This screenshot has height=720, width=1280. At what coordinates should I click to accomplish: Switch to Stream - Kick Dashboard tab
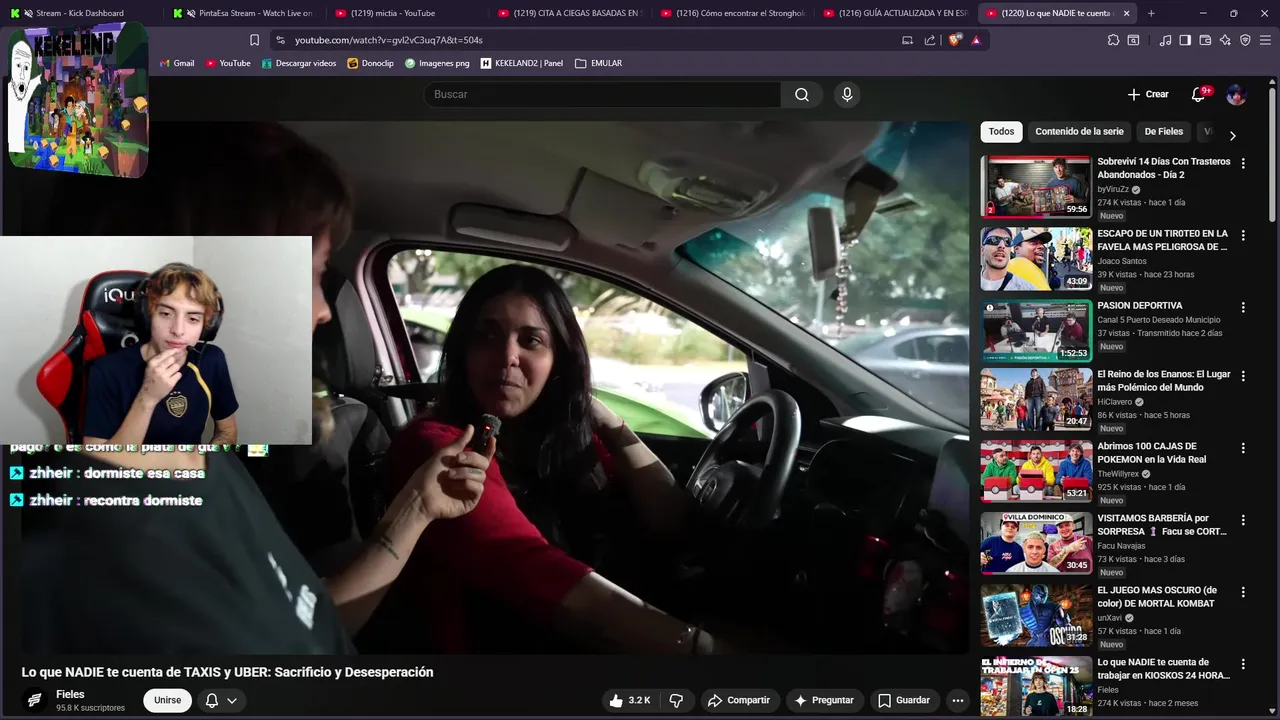click(x=80, y=13)
